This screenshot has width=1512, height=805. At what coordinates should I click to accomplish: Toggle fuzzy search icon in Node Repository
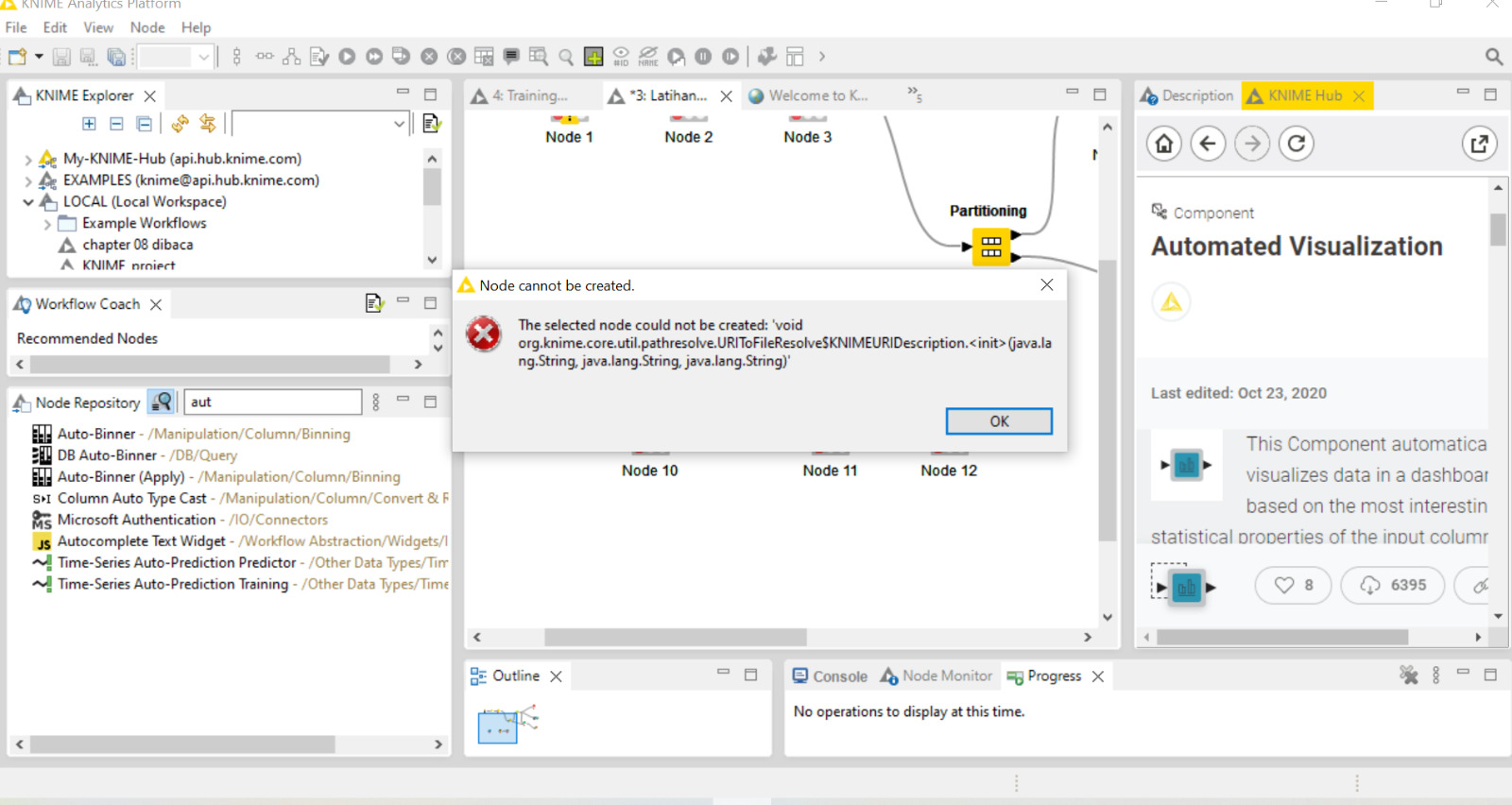click(x=162, y=402)
